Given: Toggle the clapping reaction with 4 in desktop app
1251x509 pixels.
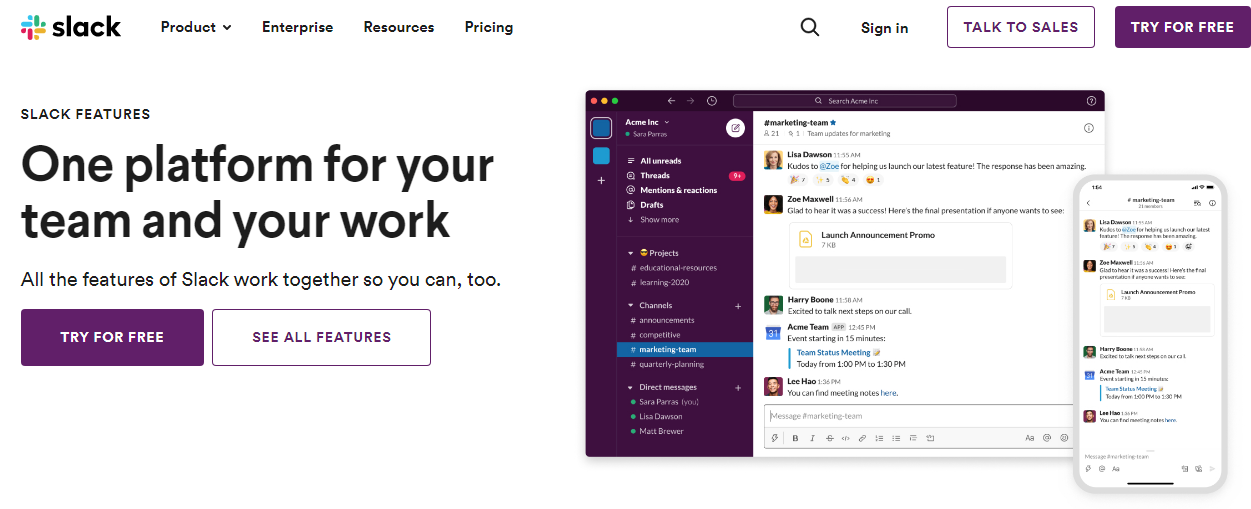Looking at the screenshot, I should tap(848, 180).
